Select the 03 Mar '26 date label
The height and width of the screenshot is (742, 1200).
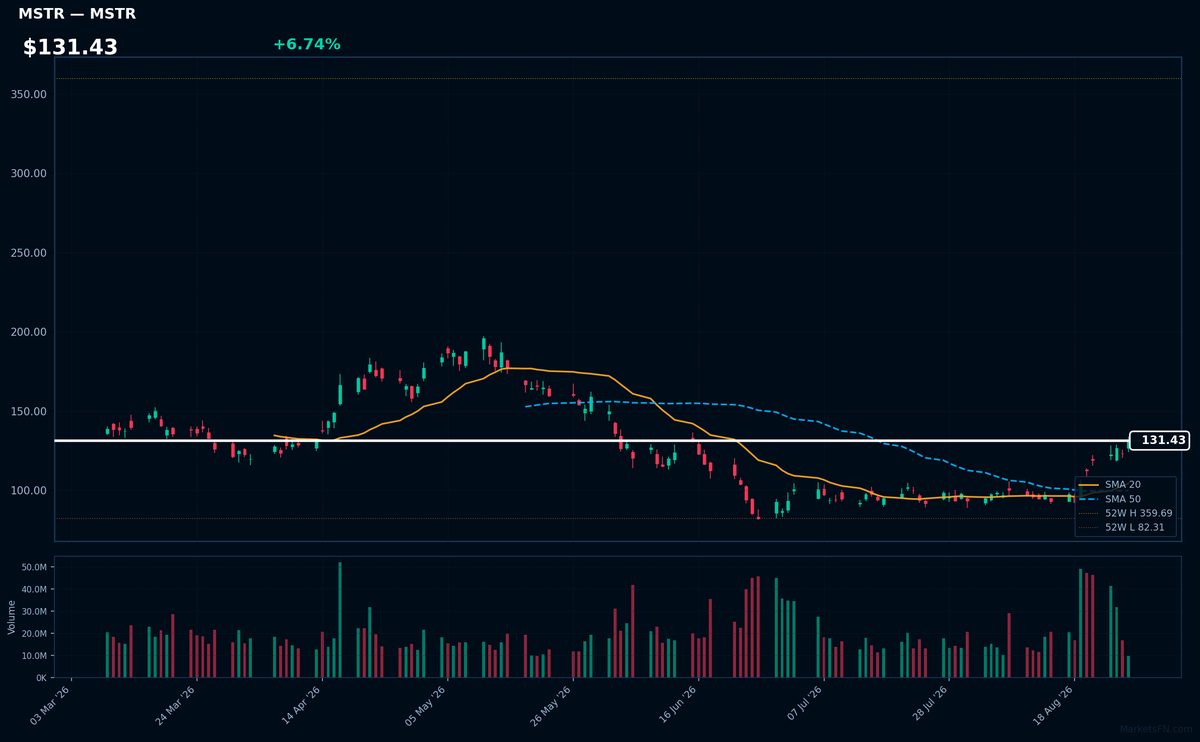(50, 705)
